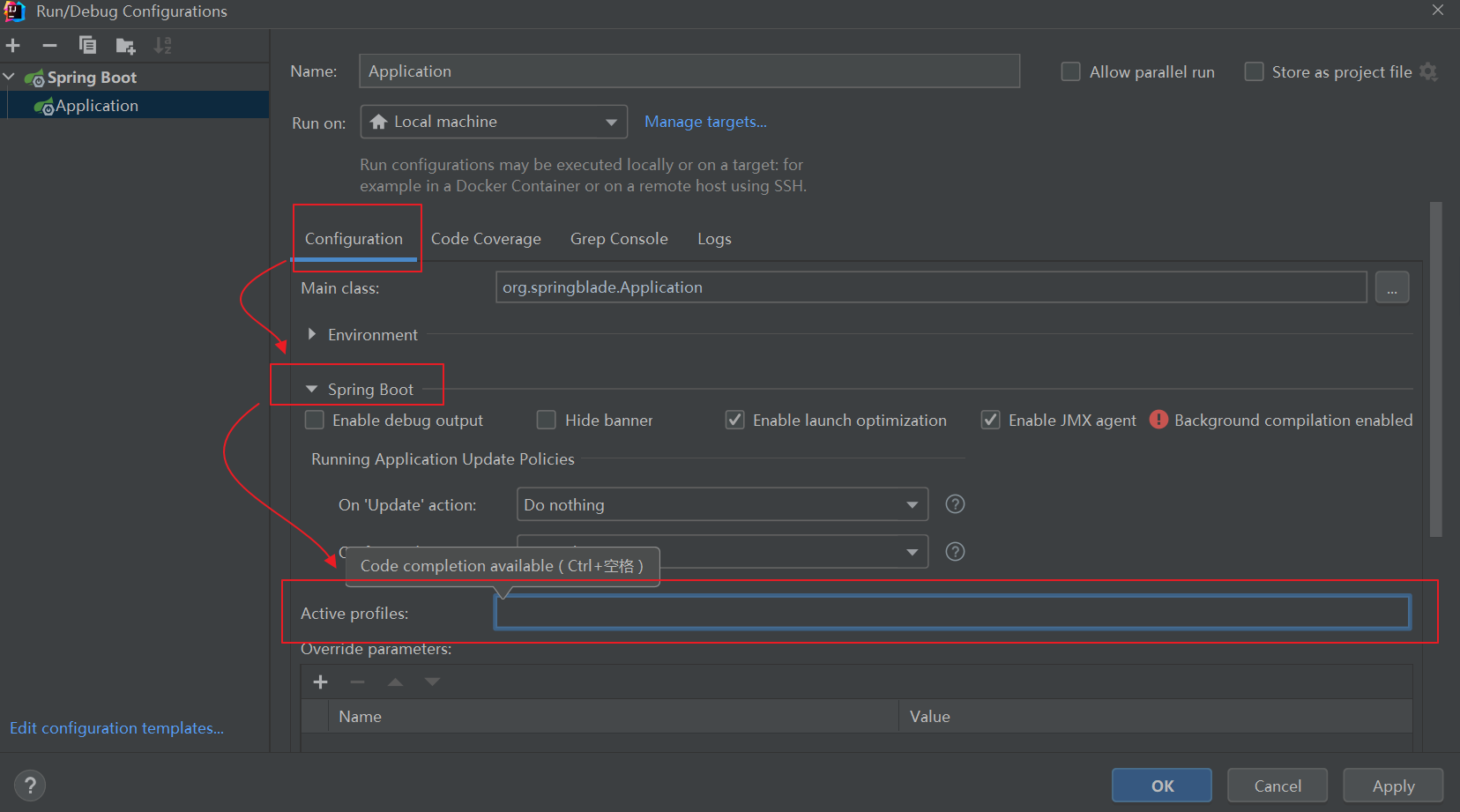Click the Main class text field
This screenshot has height=812, width=1460.
click(931, 287)
